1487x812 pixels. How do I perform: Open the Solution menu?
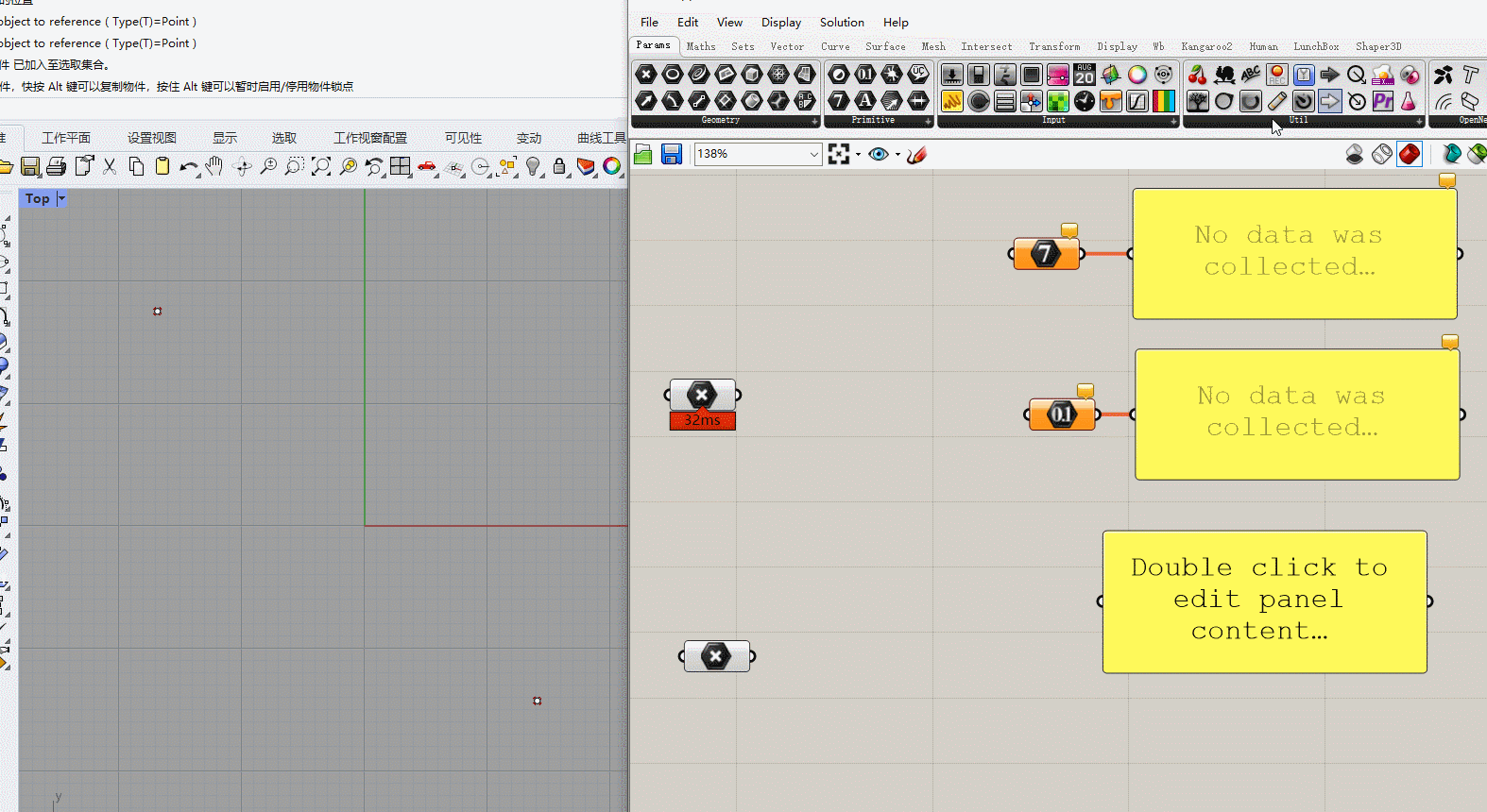[x=842, y=23]
